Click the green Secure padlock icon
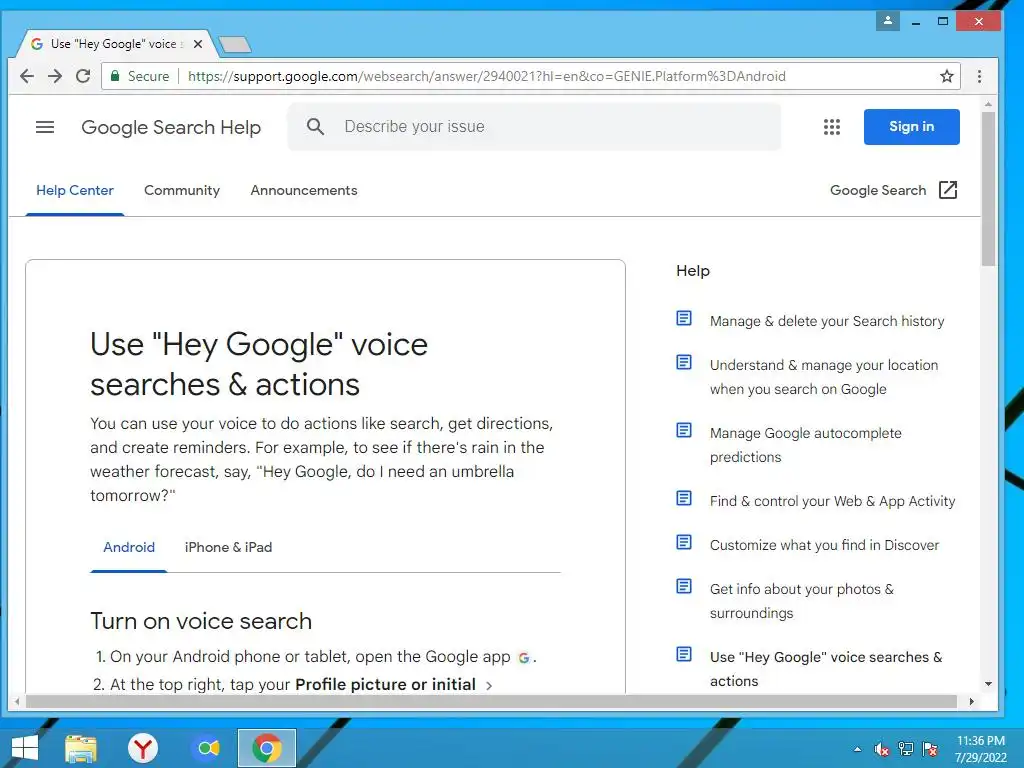 pos(115,76)
